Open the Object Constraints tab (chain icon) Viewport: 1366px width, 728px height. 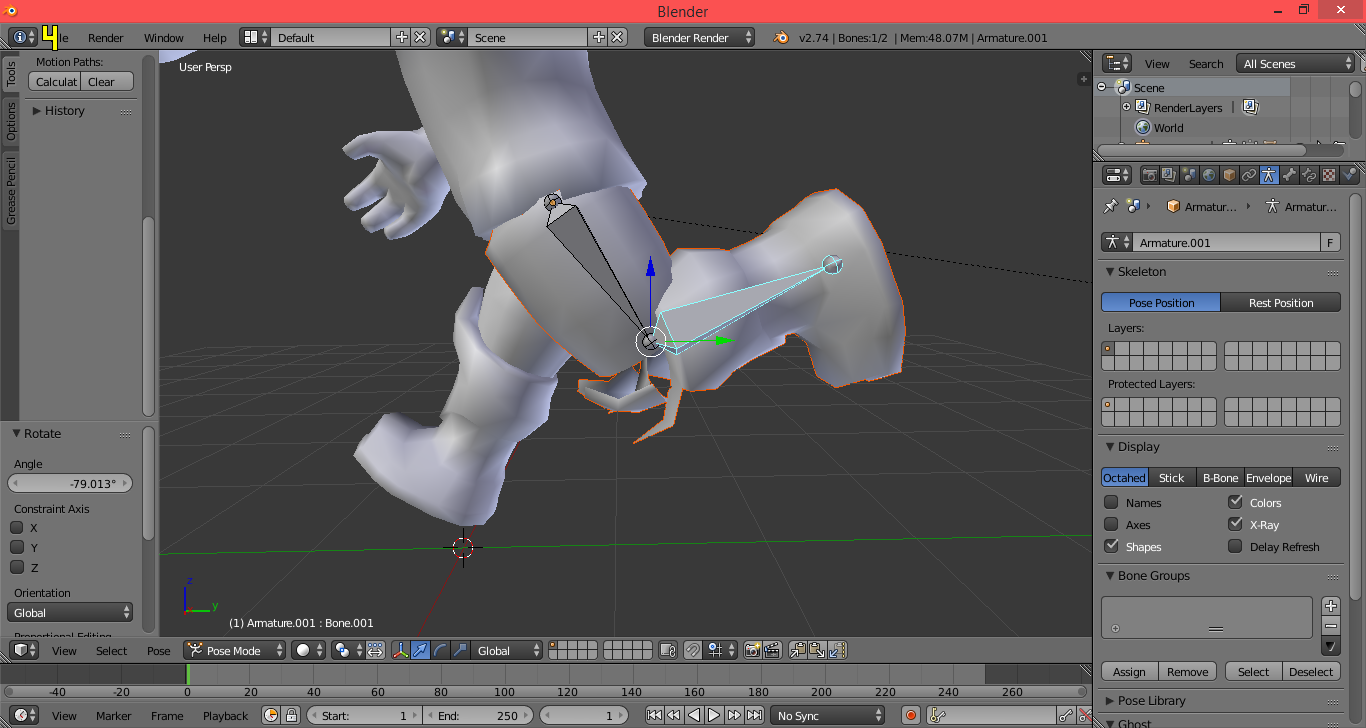1249,175
